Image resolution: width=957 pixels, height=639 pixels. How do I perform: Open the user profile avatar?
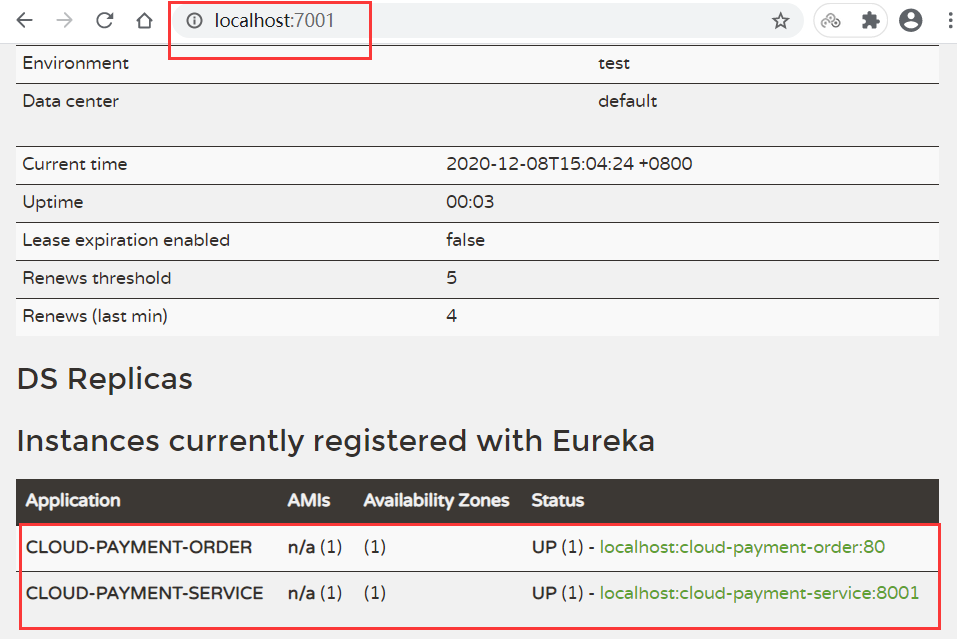click(911, 21)
